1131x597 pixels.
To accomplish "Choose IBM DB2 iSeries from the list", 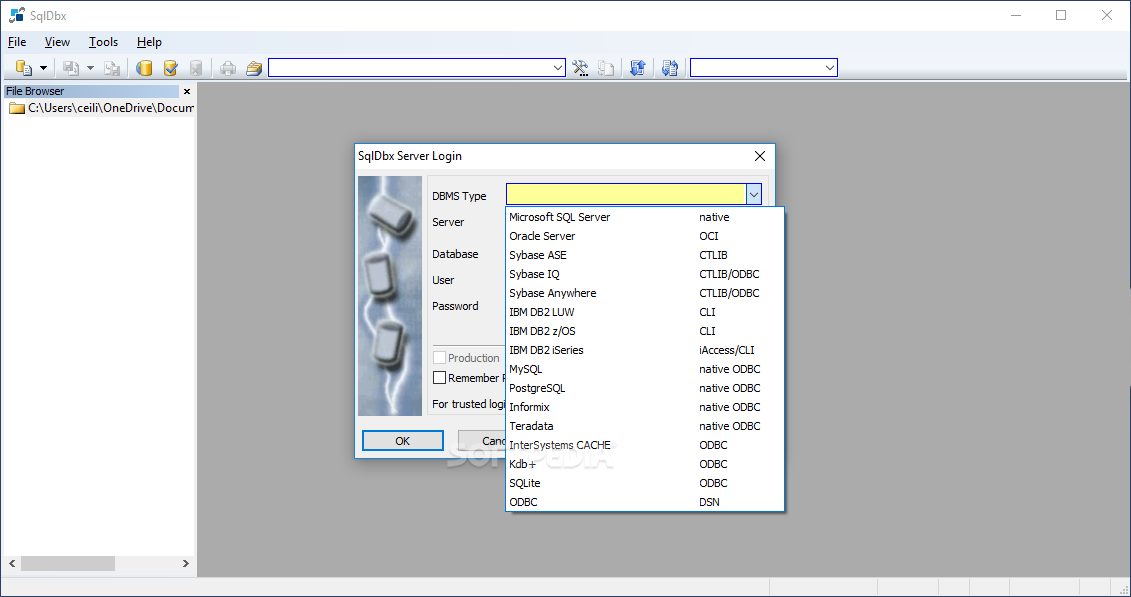I will (645, 350).
